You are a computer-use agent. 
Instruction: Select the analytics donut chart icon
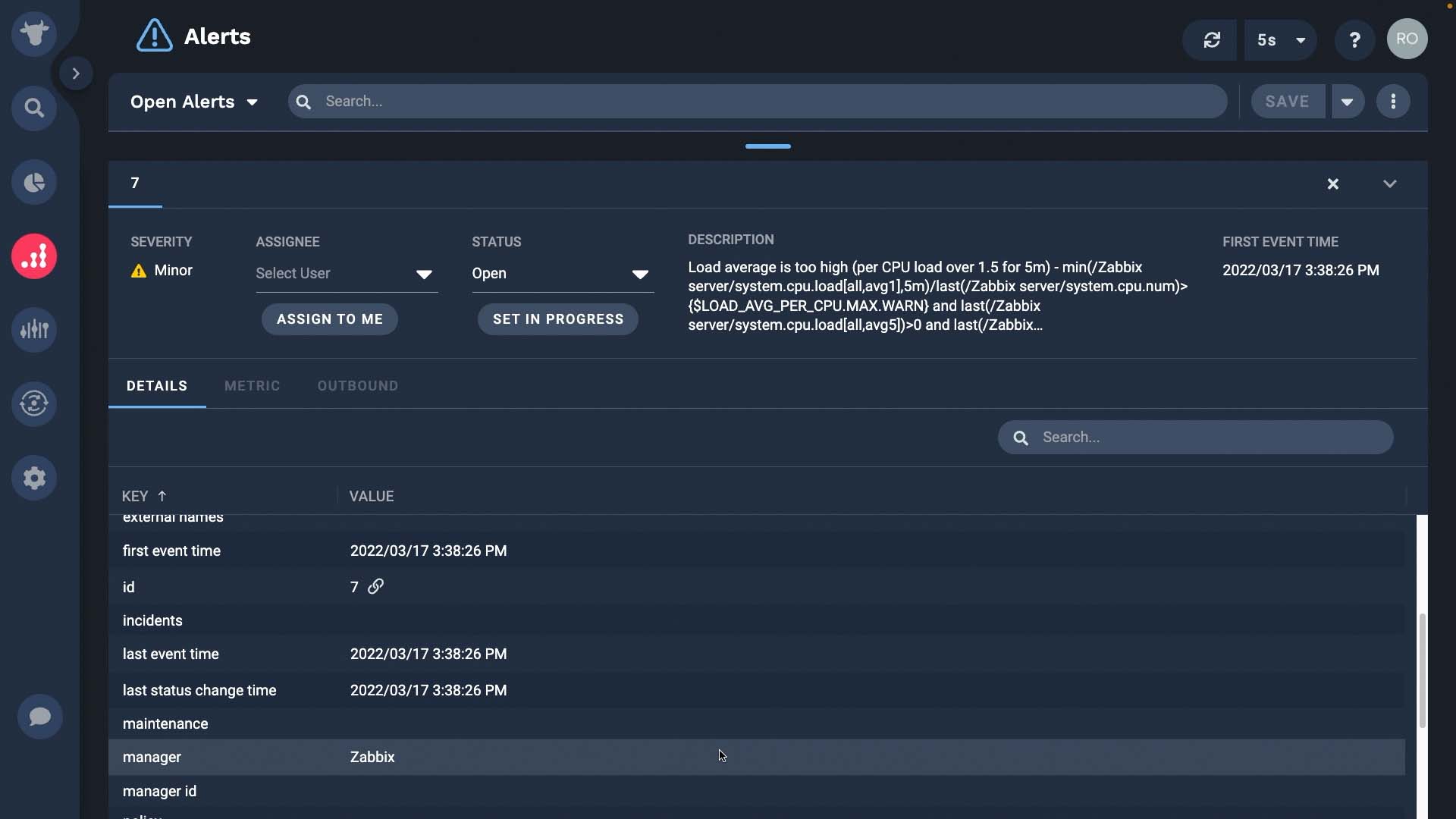pyautogui.click(x=35, y=182)
